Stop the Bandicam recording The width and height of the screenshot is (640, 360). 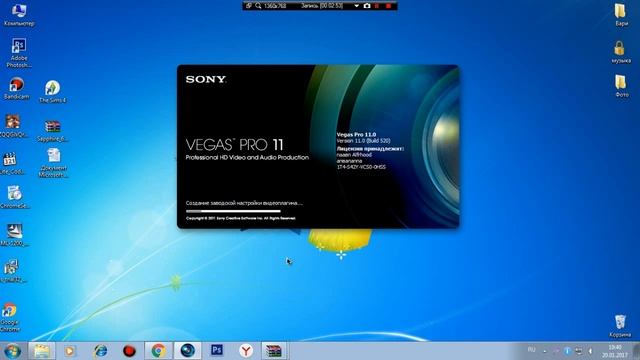tap(389, 6)
